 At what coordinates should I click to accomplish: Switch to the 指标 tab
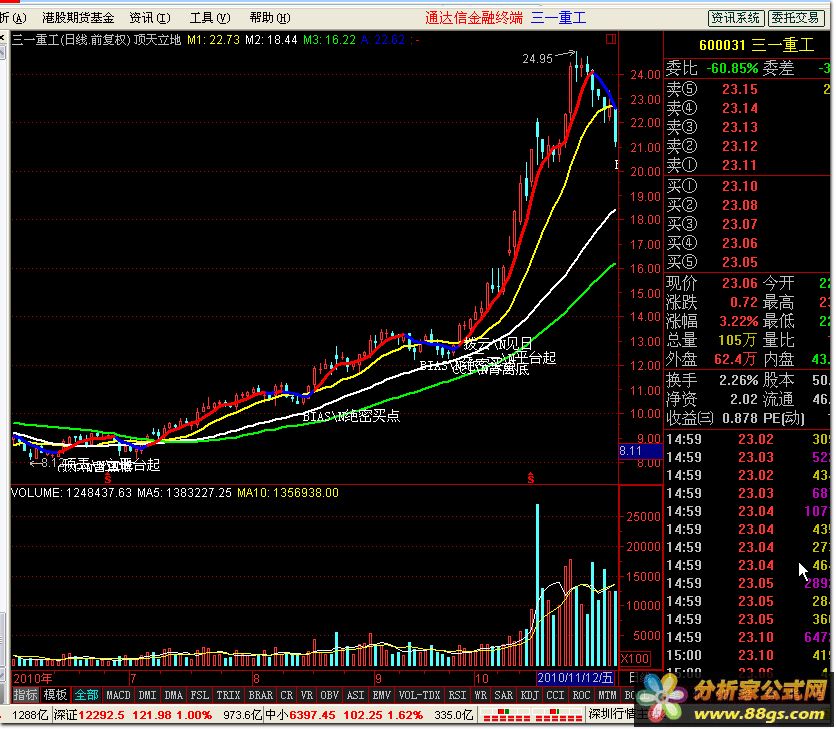25,695
